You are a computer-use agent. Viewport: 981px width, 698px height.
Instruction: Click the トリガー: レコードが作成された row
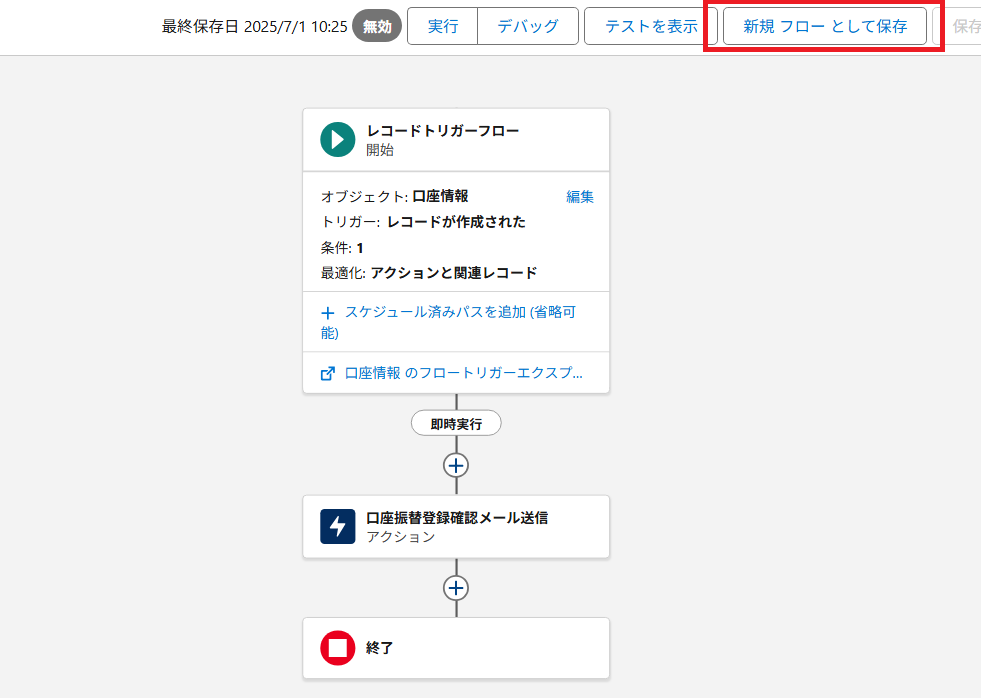click(423, 222)
